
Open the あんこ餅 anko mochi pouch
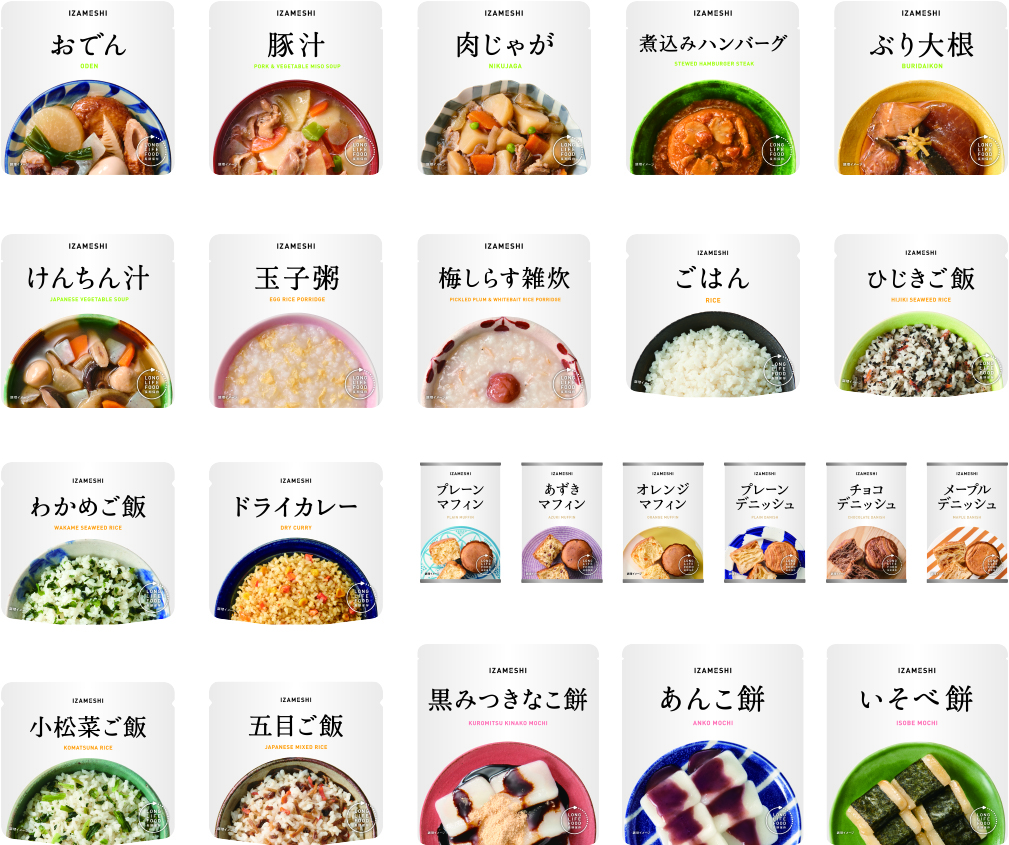tap(712, 745)
